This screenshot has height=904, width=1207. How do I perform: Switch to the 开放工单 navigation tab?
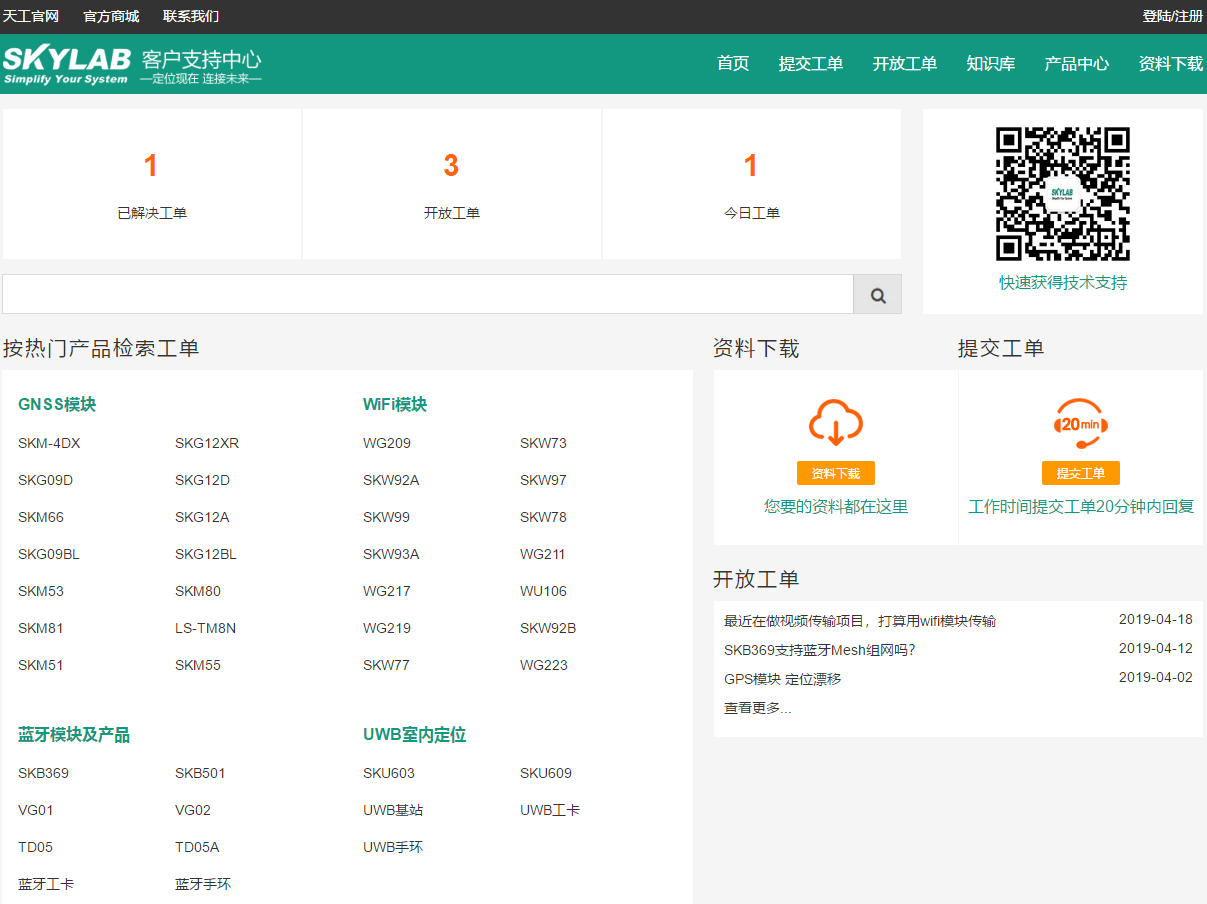pyautogui.click(x=904, y=63)
